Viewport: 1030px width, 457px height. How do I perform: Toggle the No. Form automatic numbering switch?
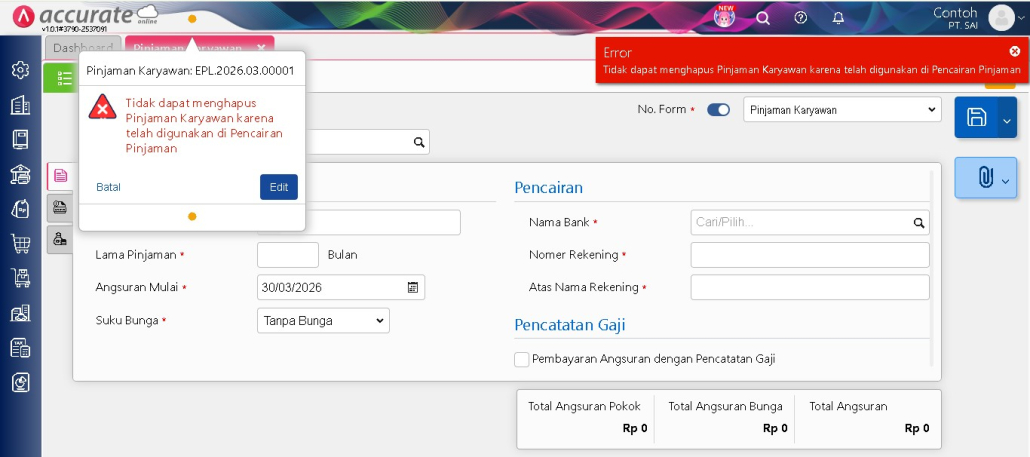(x=718, y=110)
